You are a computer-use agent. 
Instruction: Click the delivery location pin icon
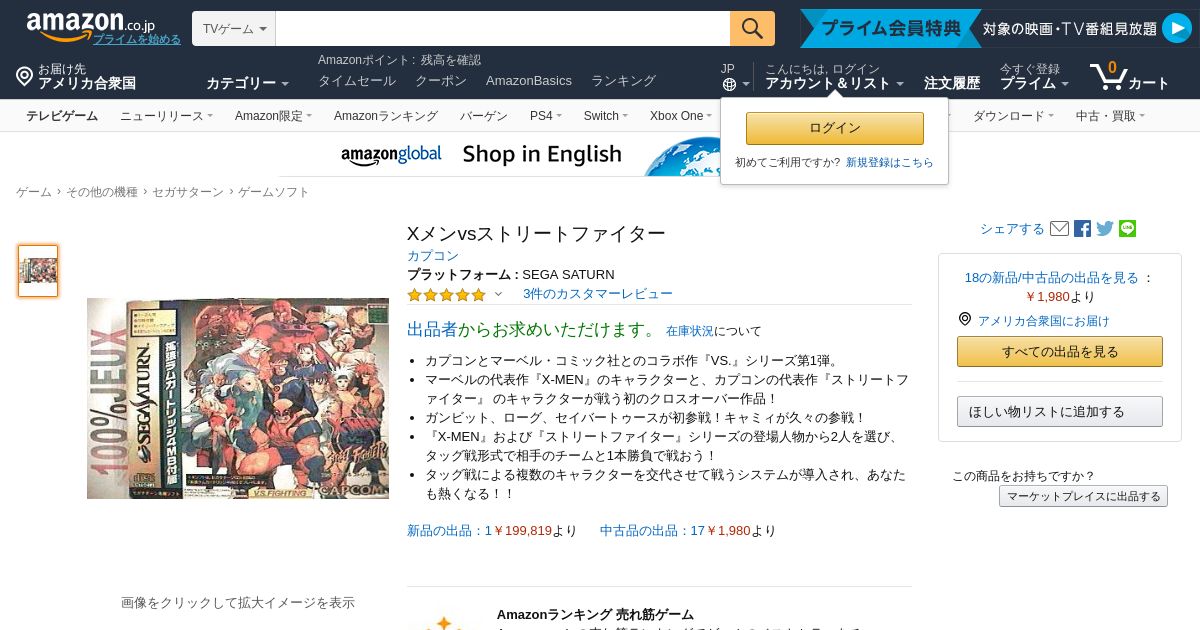24,76
